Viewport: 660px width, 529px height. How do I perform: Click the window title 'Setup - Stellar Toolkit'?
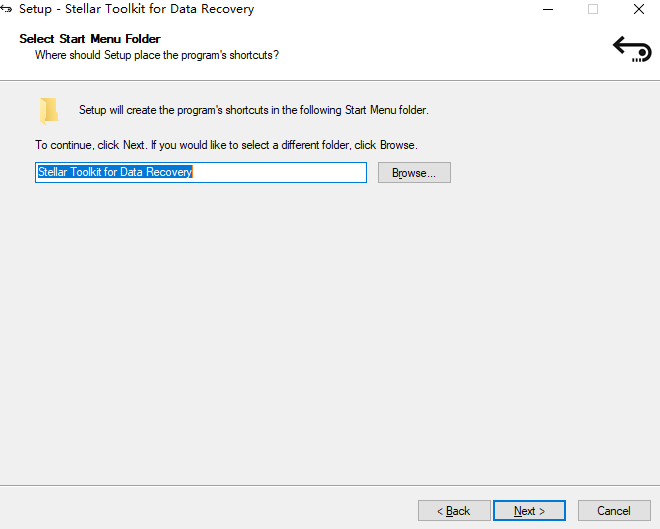coord(136,9)
